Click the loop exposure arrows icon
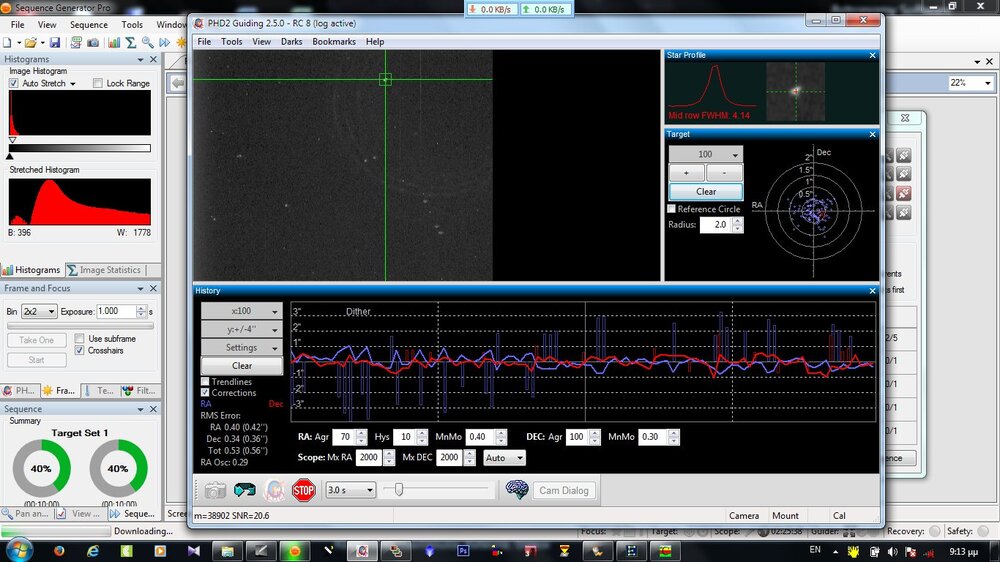Image resolution: width=1000 pixels, height=562 pixels. pos(244,490)
